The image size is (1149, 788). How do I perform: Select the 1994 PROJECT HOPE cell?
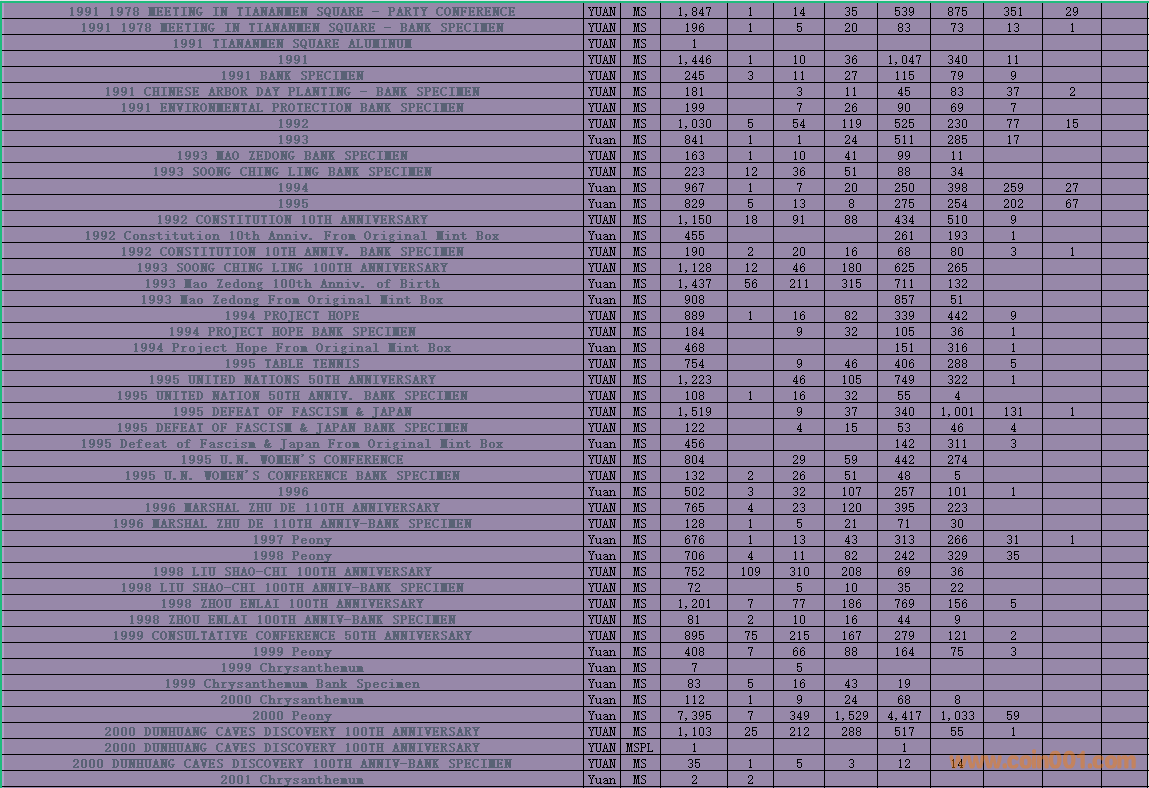292,316
